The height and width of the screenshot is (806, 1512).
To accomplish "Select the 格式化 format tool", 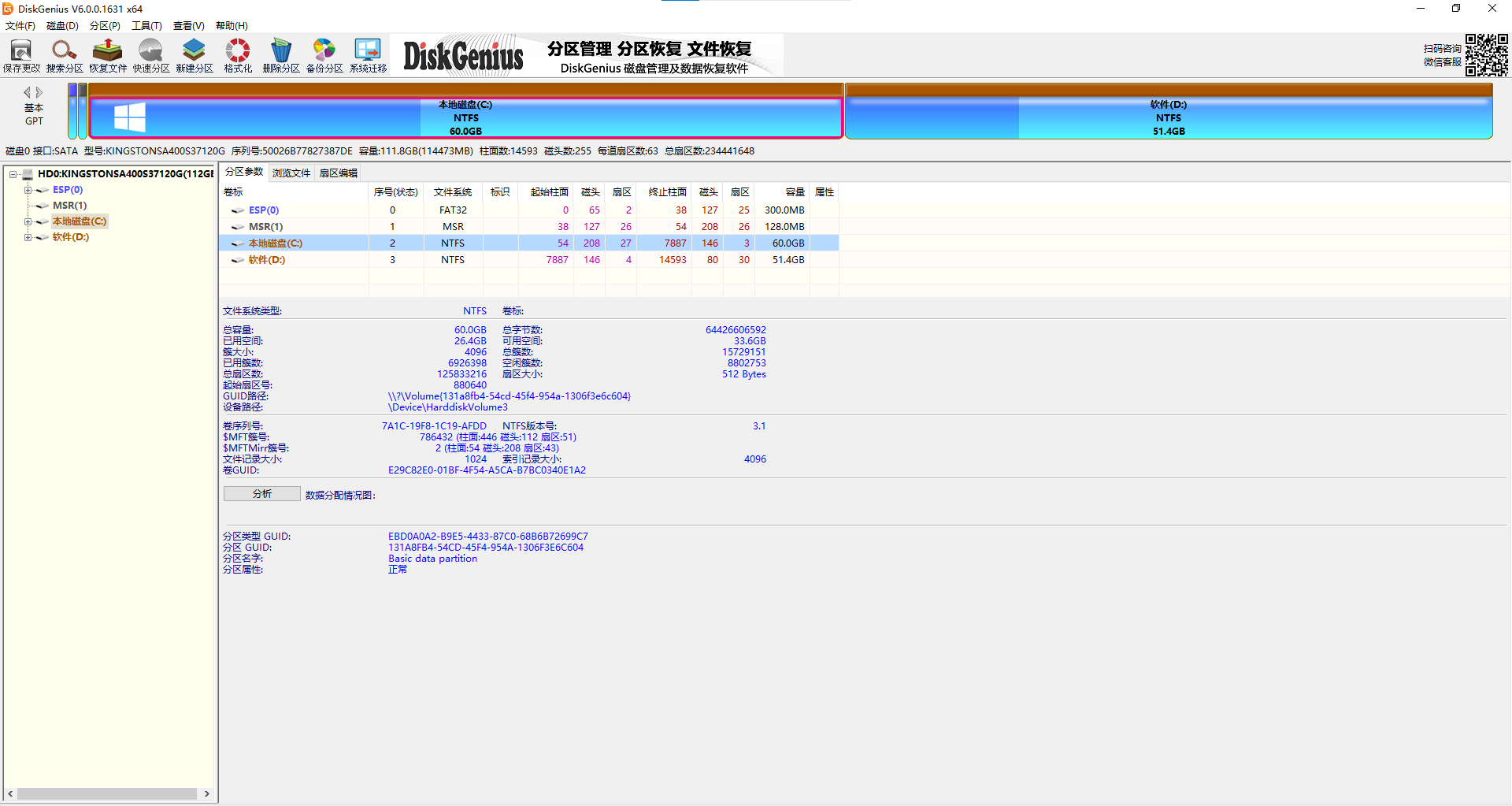I will click(238, 56).
